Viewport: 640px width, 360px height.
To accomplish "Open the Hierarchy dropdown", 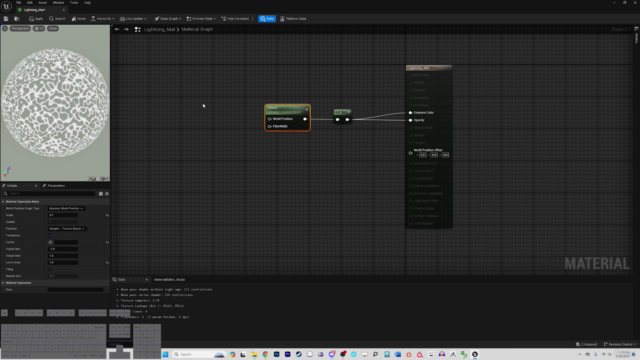I will 102,19.
